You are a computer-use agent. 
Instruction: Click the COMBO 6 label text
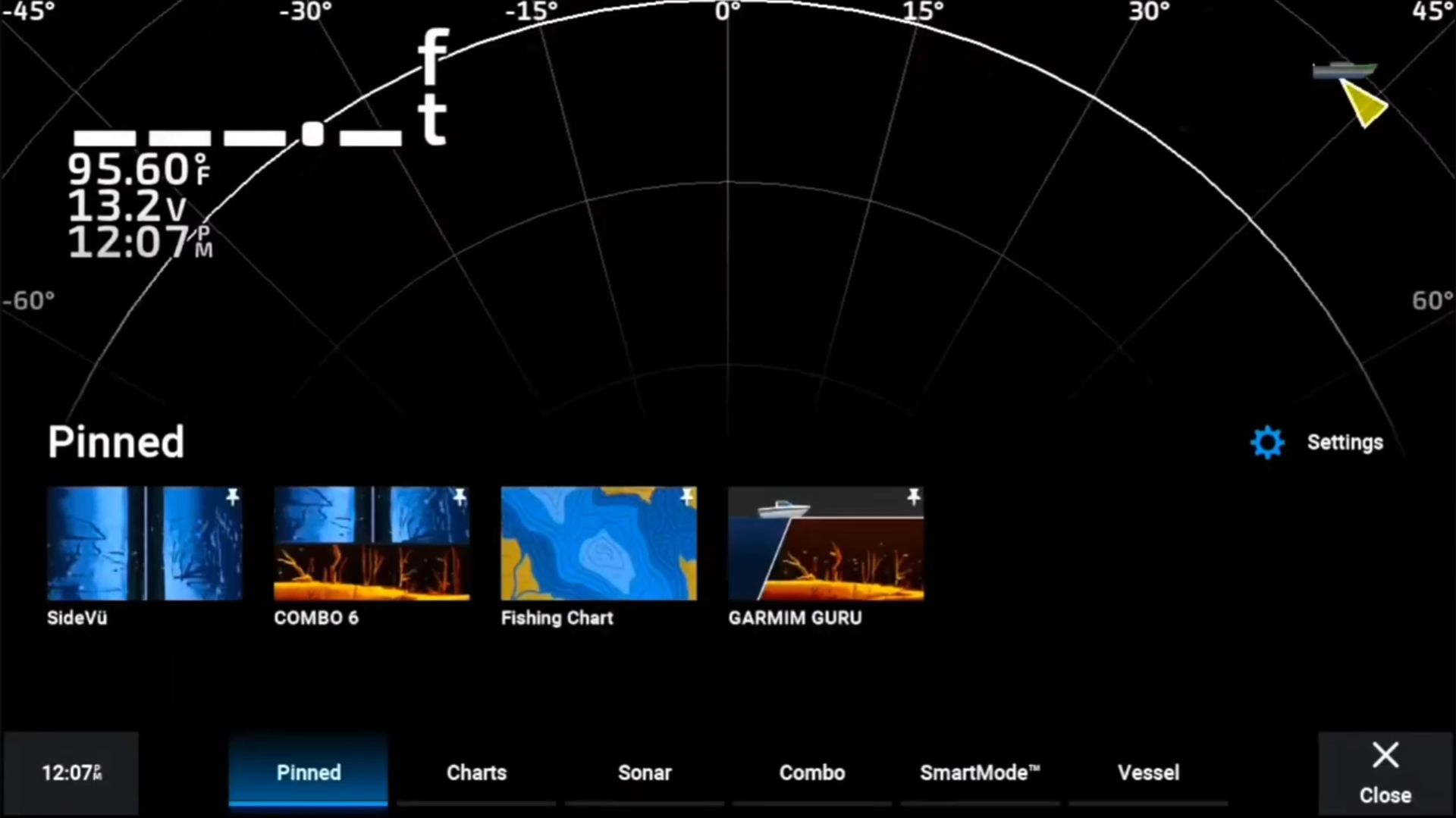[x=316, y=618]
